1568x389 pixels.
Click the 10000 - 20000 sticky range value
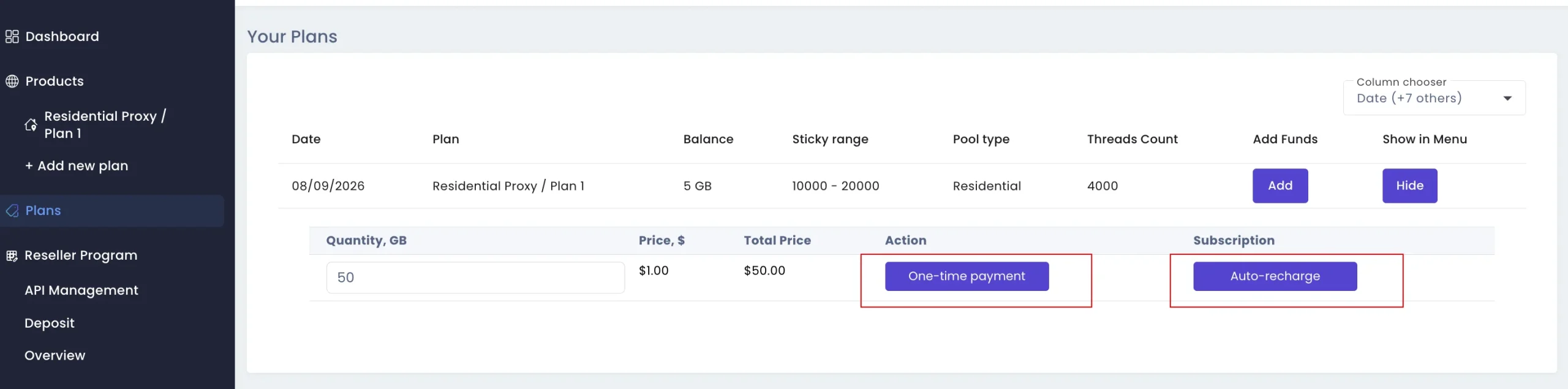pyautogui.click(x=835, y=186)
